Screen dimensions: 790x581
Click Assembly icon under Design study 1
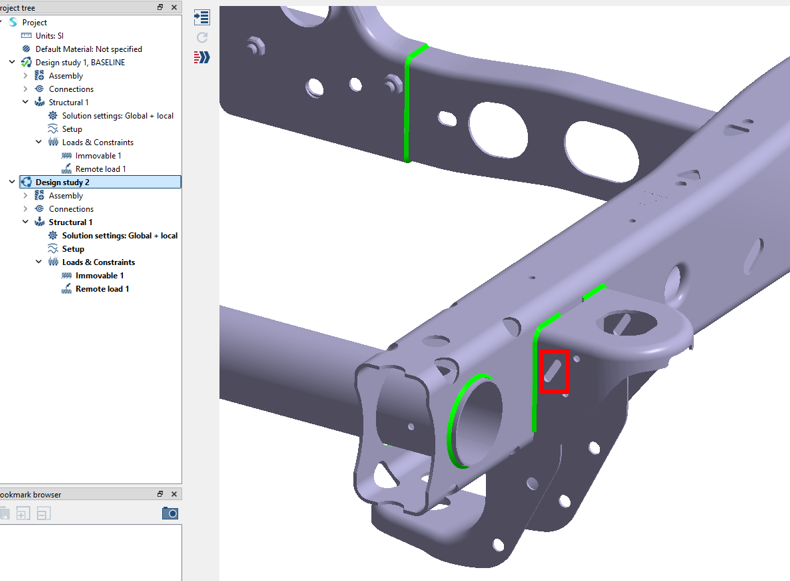39,76
